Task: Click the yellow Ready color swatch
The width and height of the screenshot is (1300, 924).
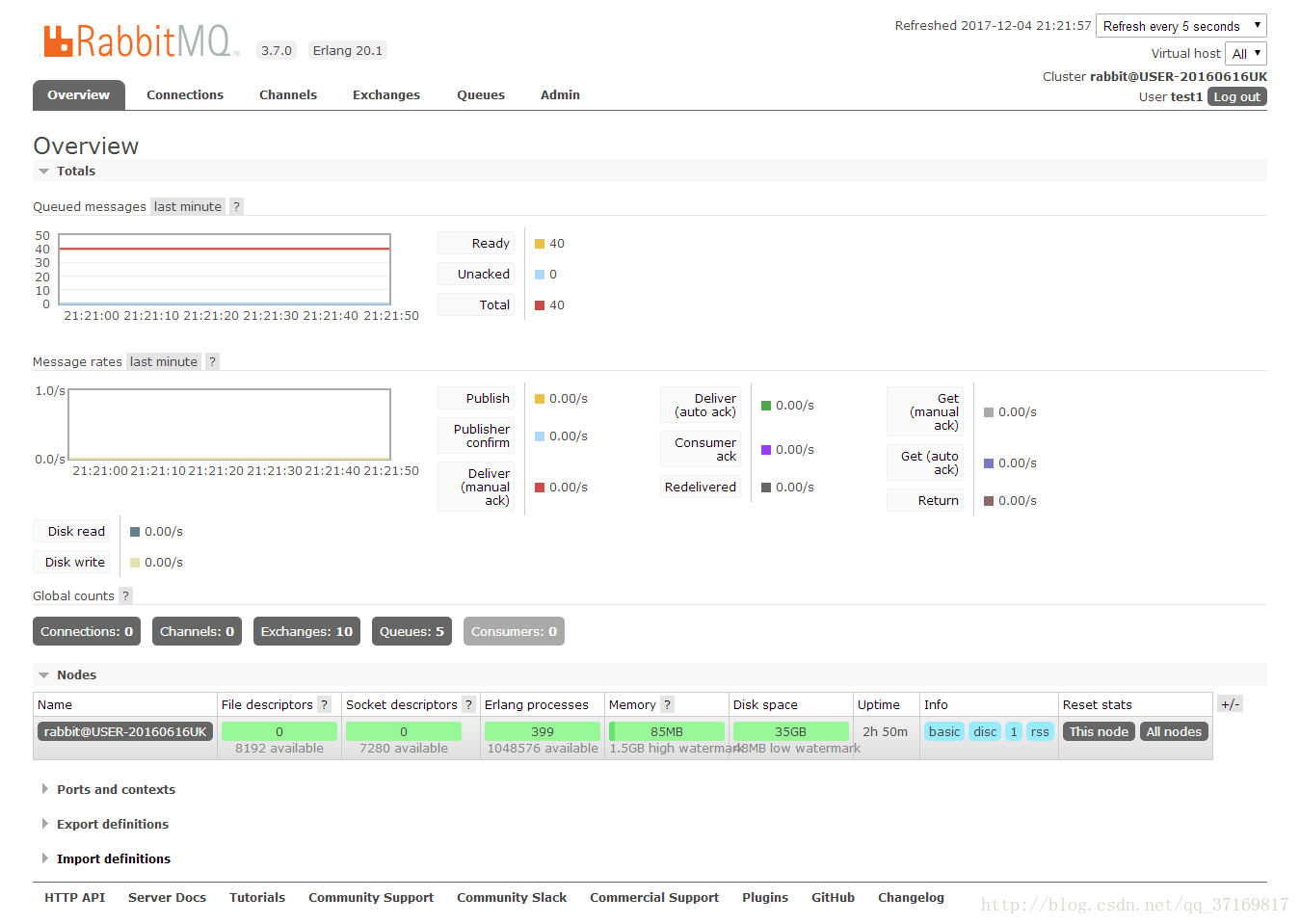Action: tap(540, 244)
